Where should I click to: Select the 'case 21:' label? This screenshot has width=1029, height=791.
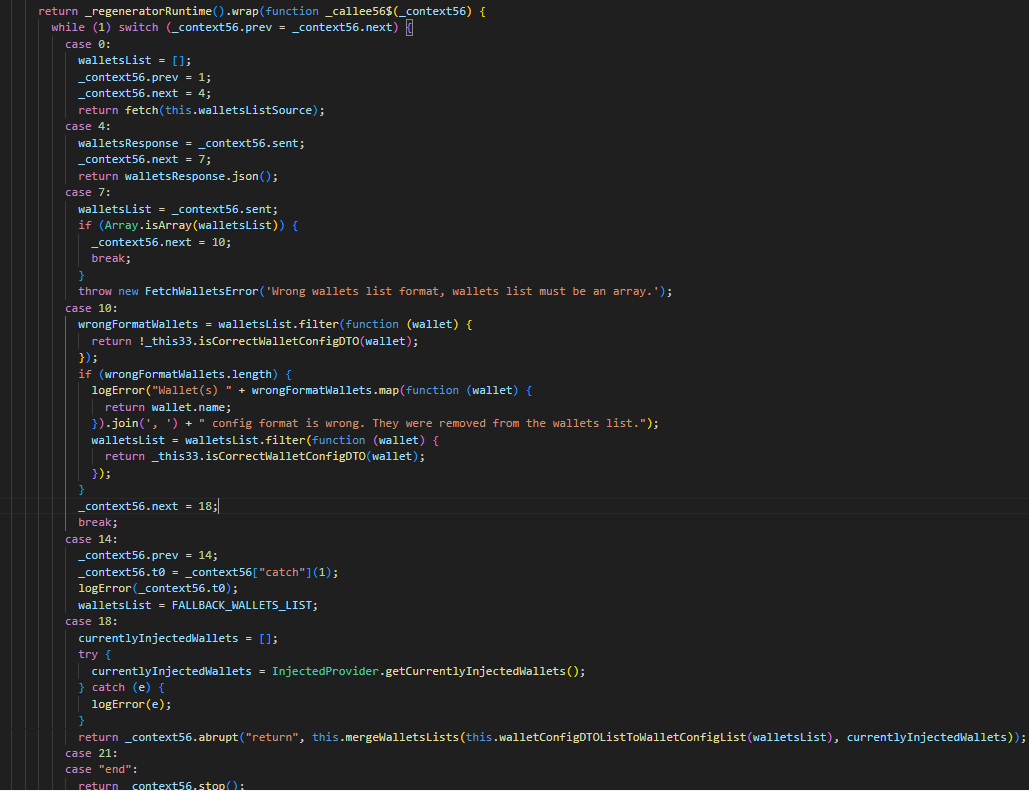[91, 753]
